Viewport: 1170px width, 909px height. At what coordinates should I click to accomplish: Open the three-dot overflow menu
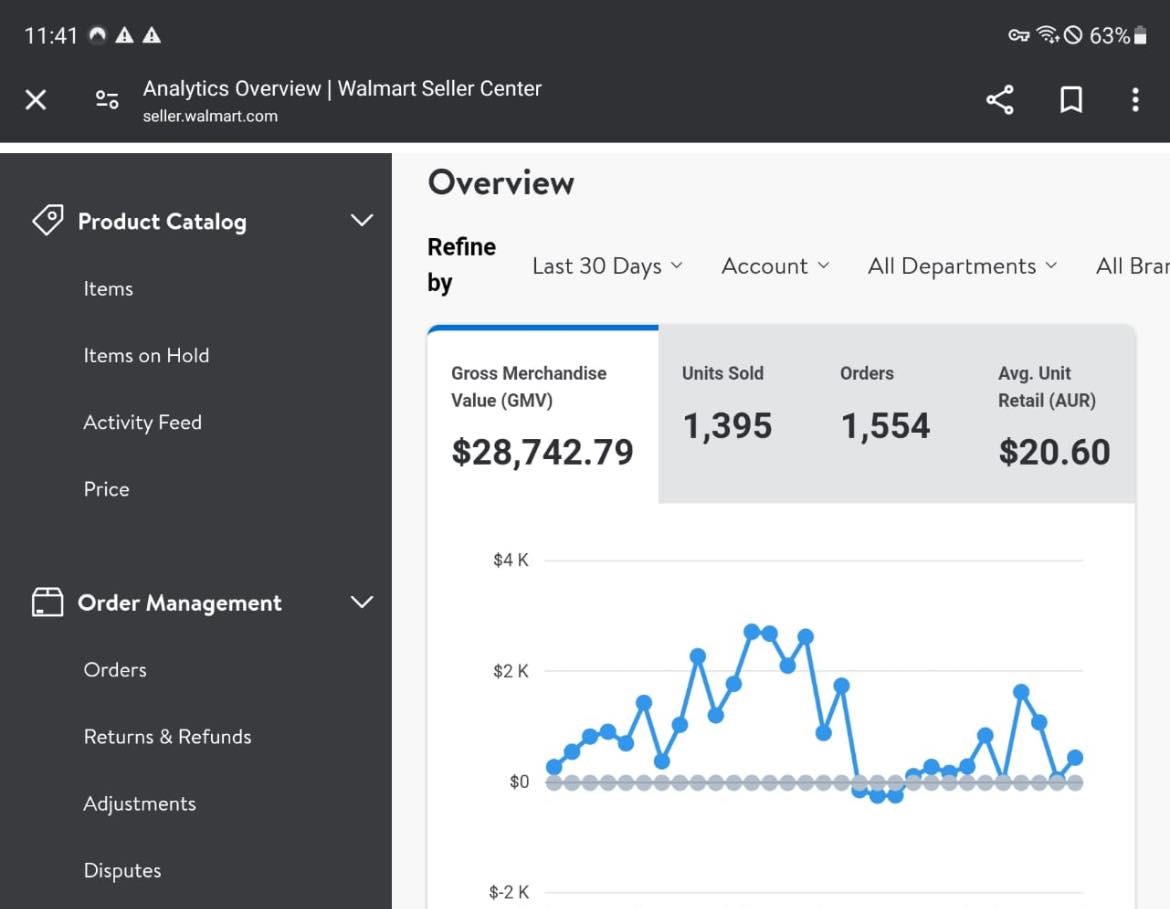point(1135,100)
